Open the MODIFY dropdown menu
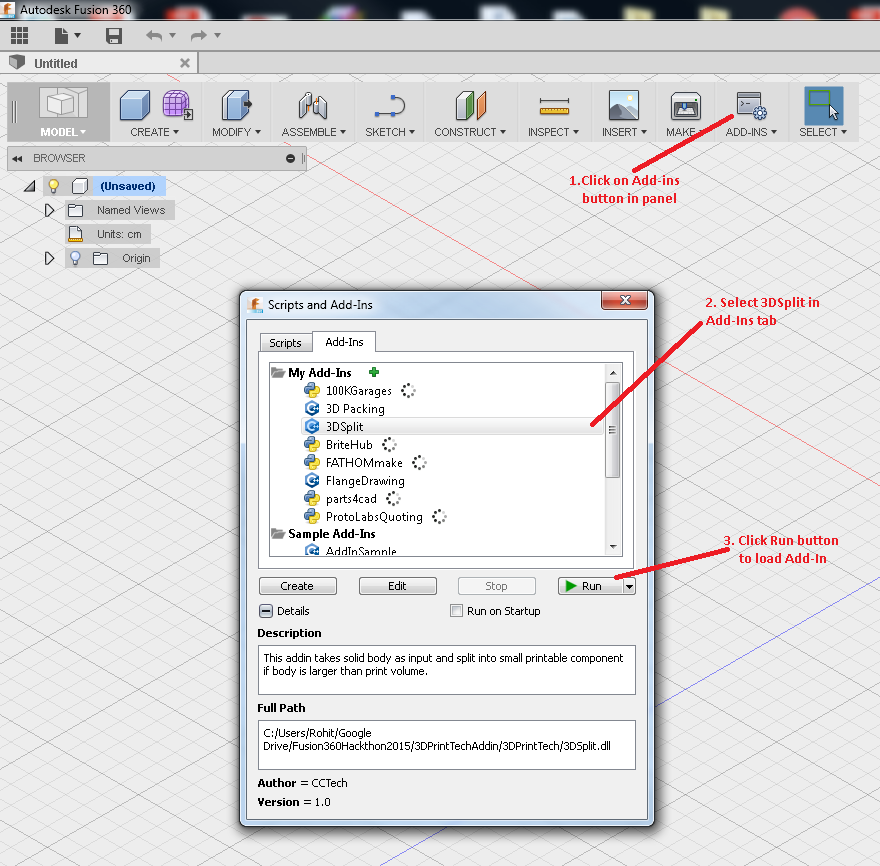This screenshot has height=866, width=880. click(236, 132)
